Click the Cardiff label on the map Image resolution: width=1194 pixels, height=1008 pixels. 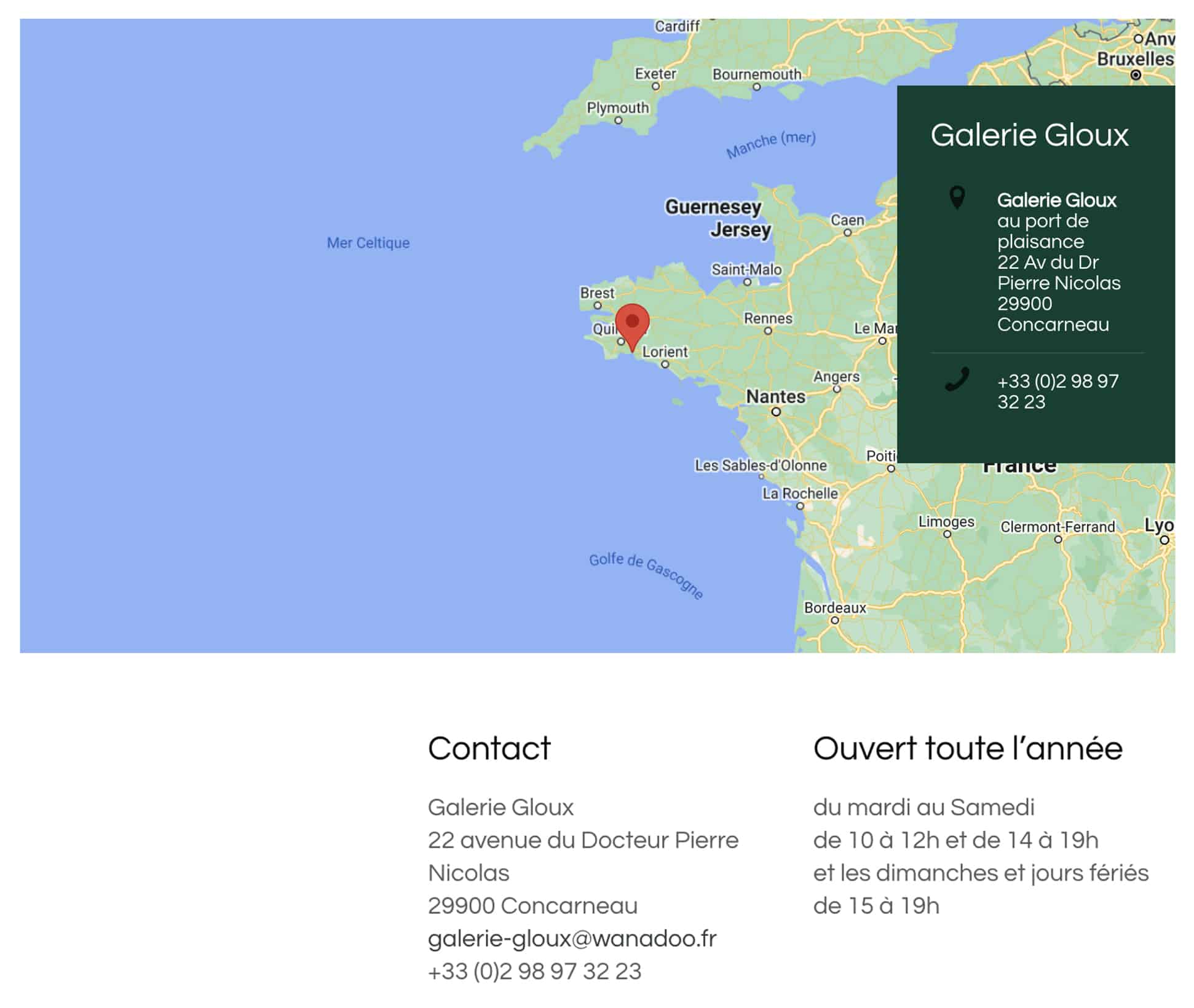click(x=677, y=26)
